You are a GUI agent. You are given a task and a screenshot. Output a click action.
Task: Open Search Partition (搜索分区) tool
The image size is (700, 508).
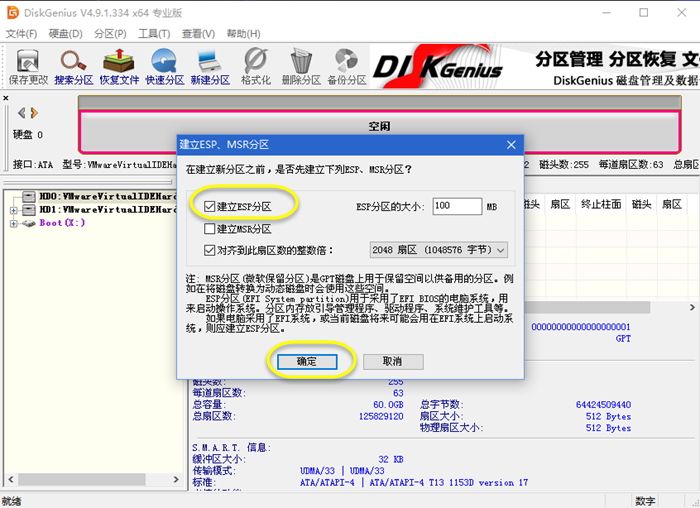tap(74, 67)
